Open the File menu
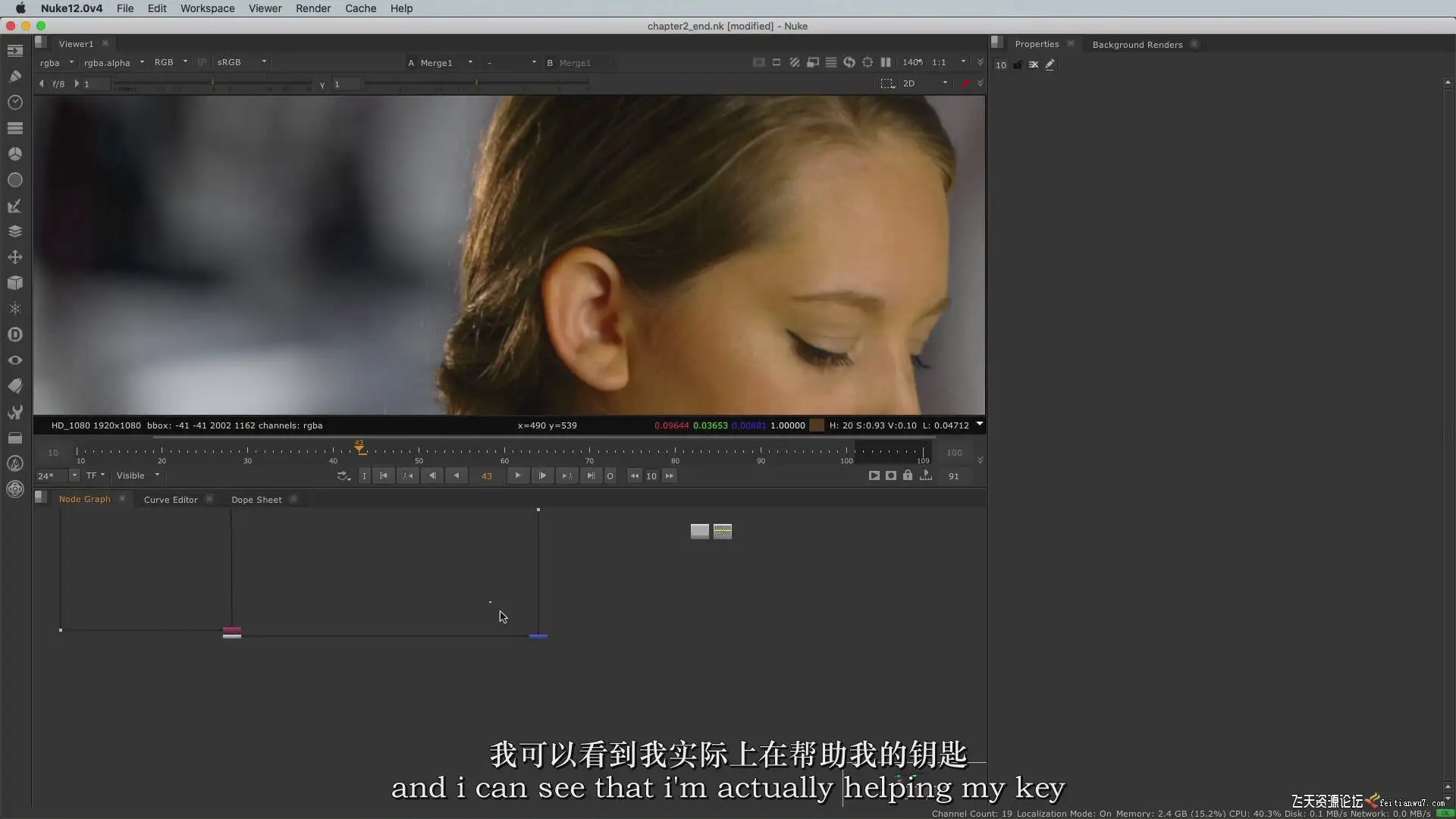This screenshot has height=819, width=1456. pyautogui.click(x=125, y=8)
